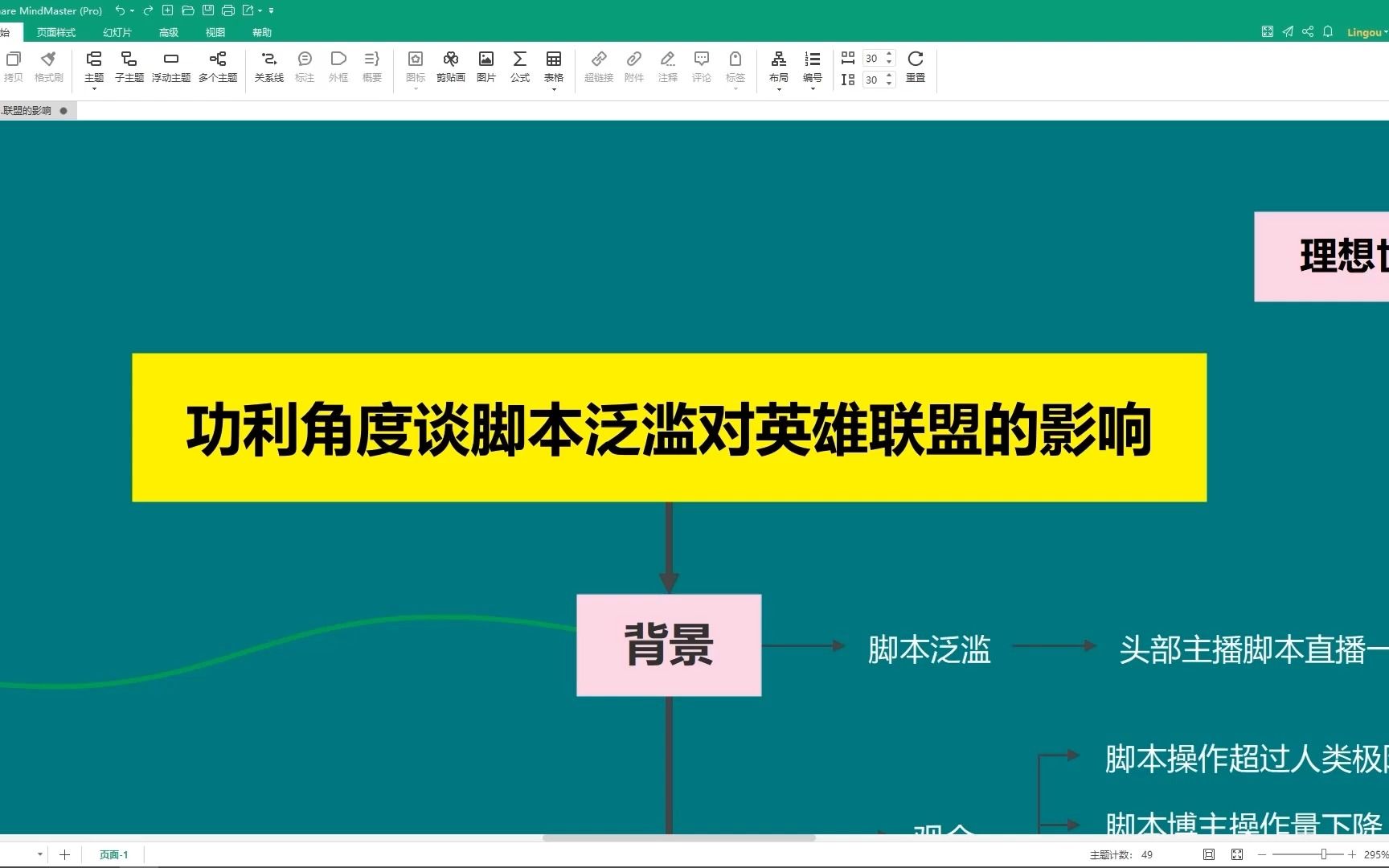This screenshot has height=868, width=1389.
Task: Save the document with the floppy icon
Action: (207, 10)
